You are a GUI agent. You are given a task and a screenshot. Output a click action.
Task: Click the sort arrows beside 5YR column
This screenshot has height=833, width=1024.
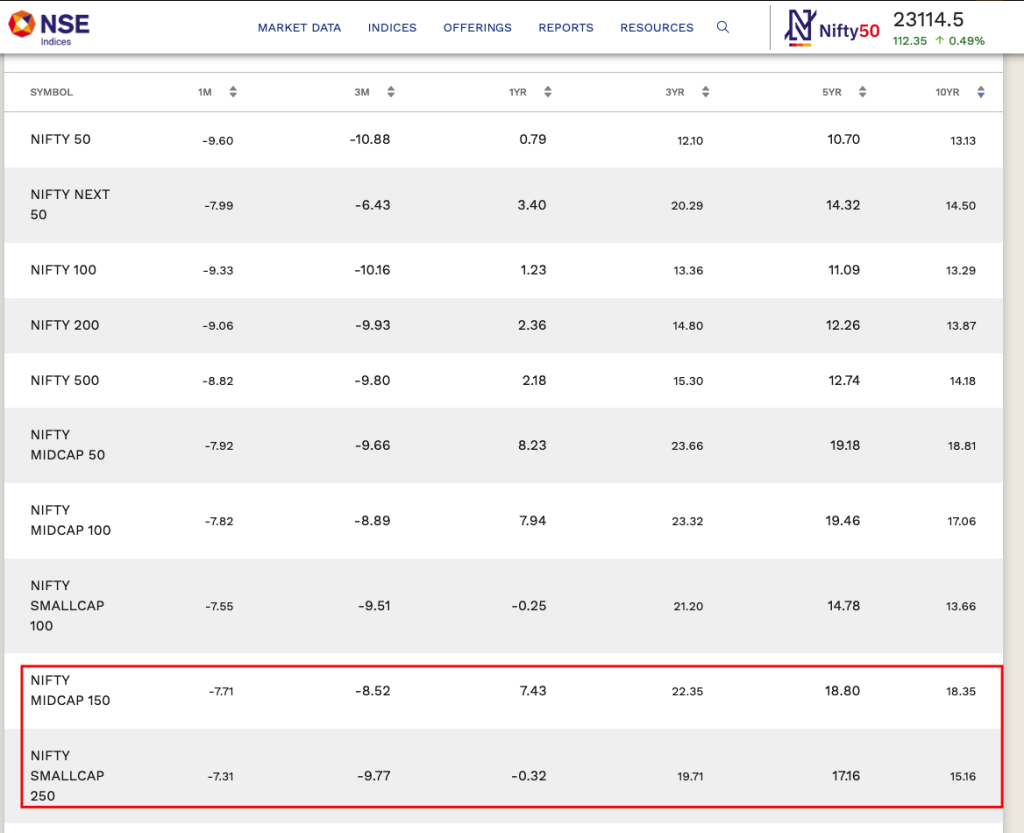click(x=862, y=92)
